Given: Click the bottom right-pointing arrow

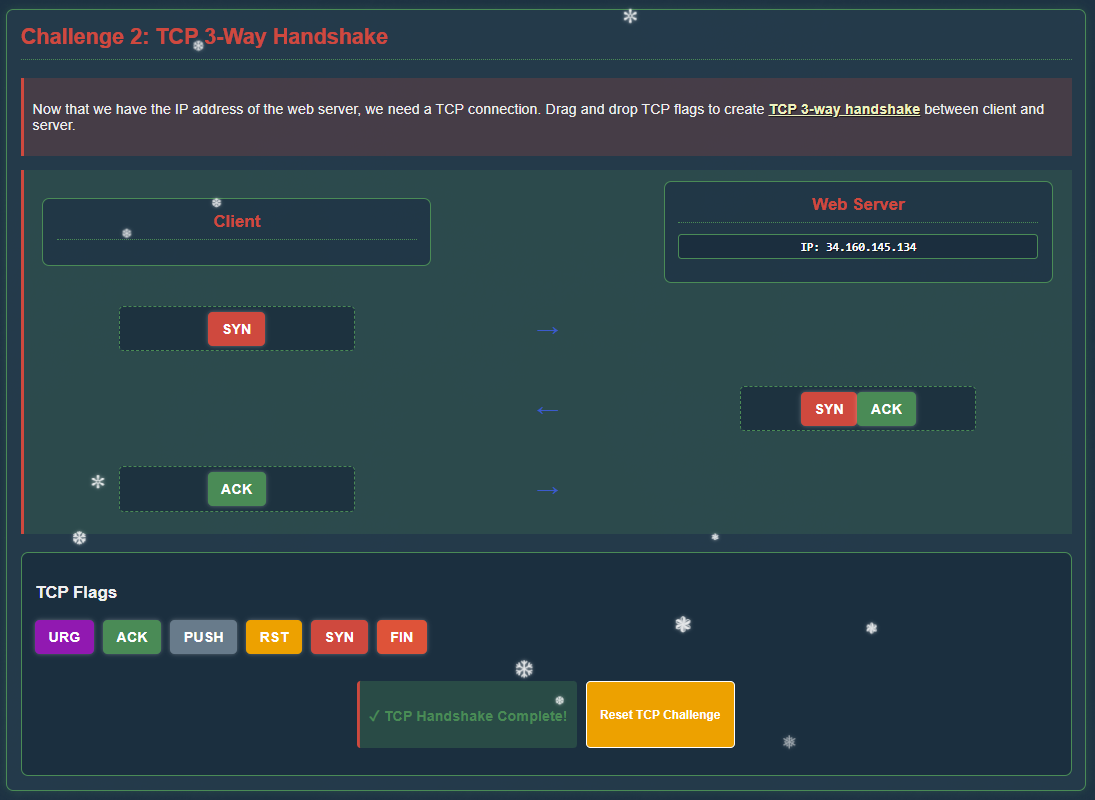Looking at the screenshot, I should pos(547,490).
